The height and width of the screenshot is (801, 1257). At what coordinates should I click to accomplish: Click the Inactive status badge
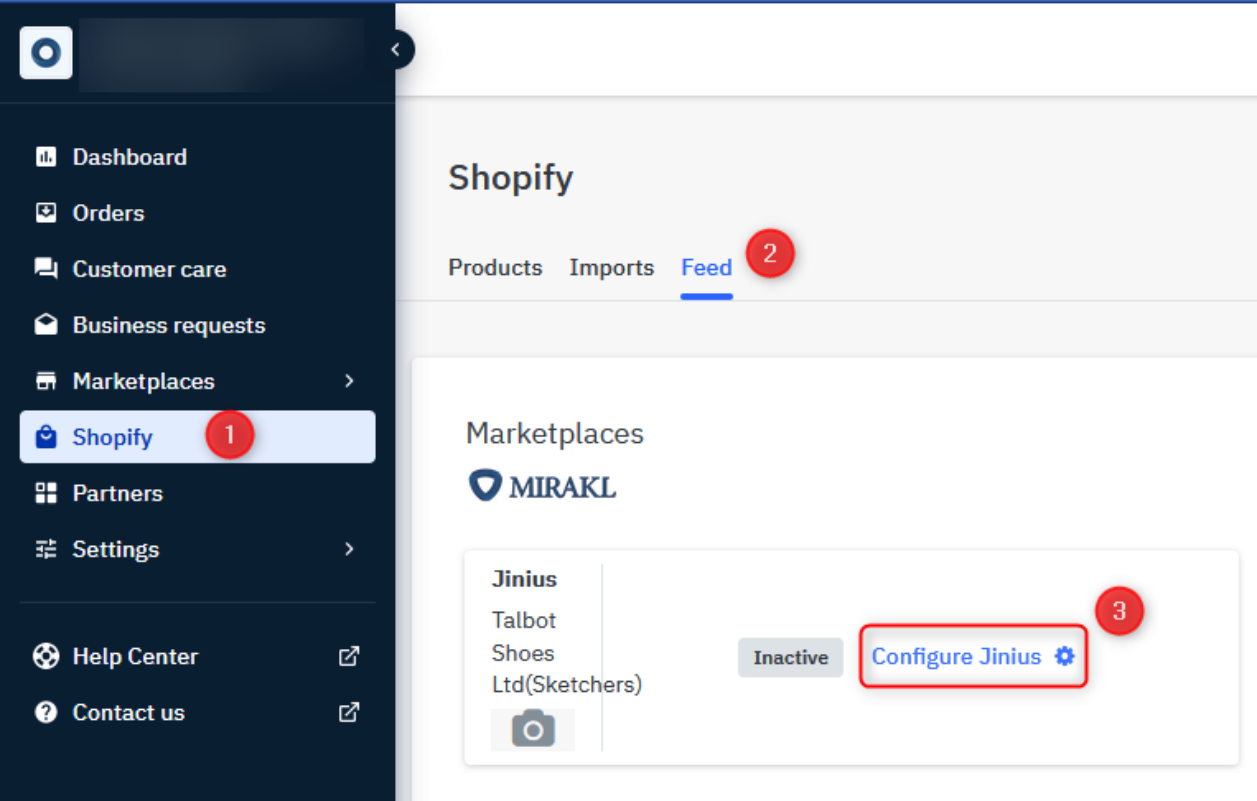coord(790,657)
